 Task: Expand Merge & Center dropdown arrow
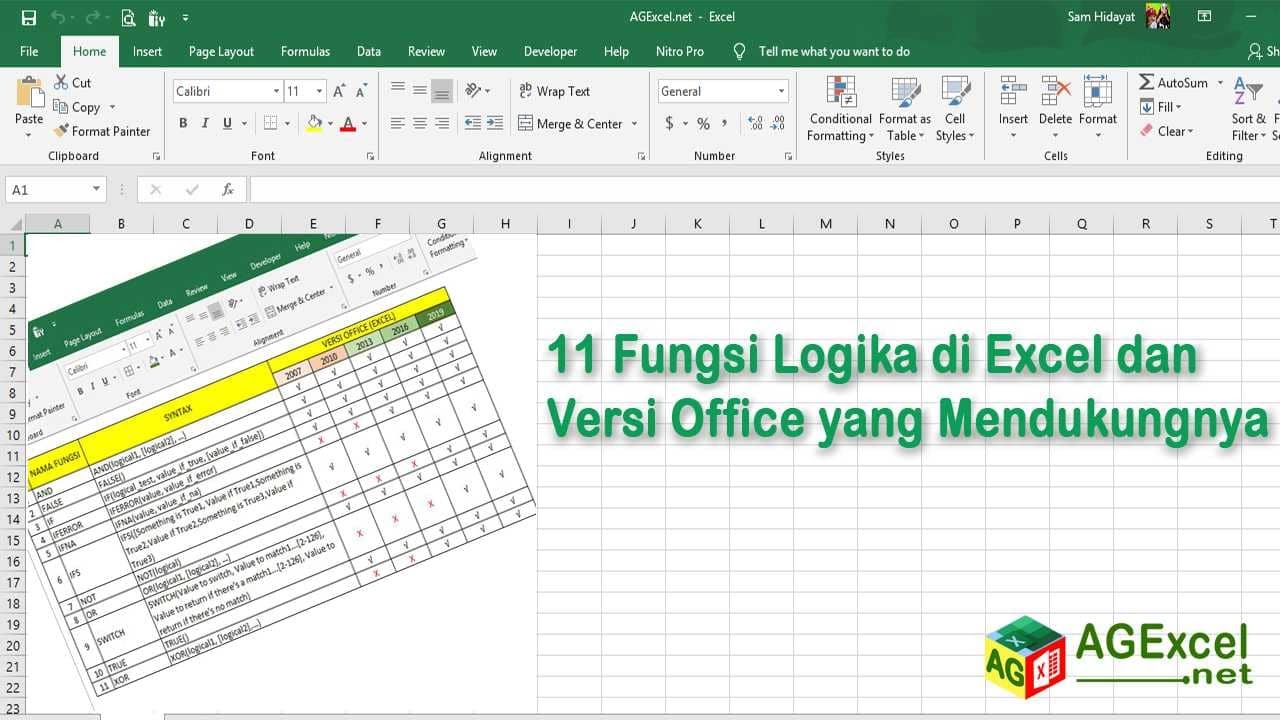pyautogui.click(x=632, y=124)
